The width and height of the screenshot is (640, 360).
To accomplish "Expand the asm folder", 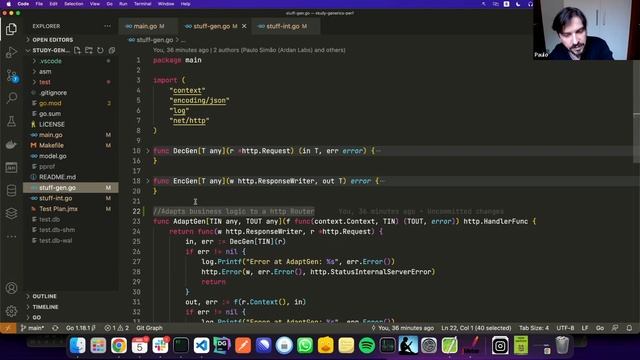I will click(x=45, y=71).
